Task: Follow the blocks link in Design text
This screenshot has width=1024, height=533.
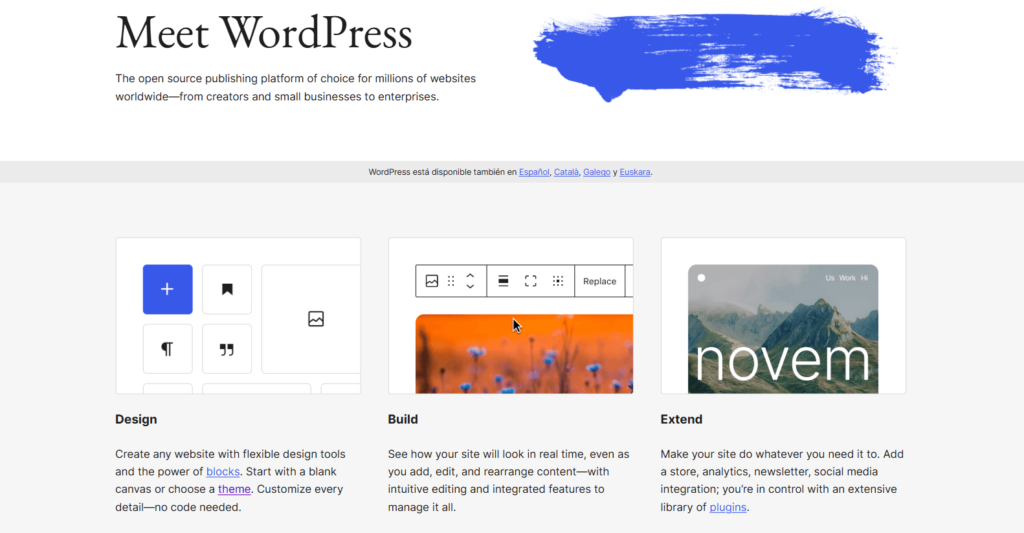Action: coord(223,472)
